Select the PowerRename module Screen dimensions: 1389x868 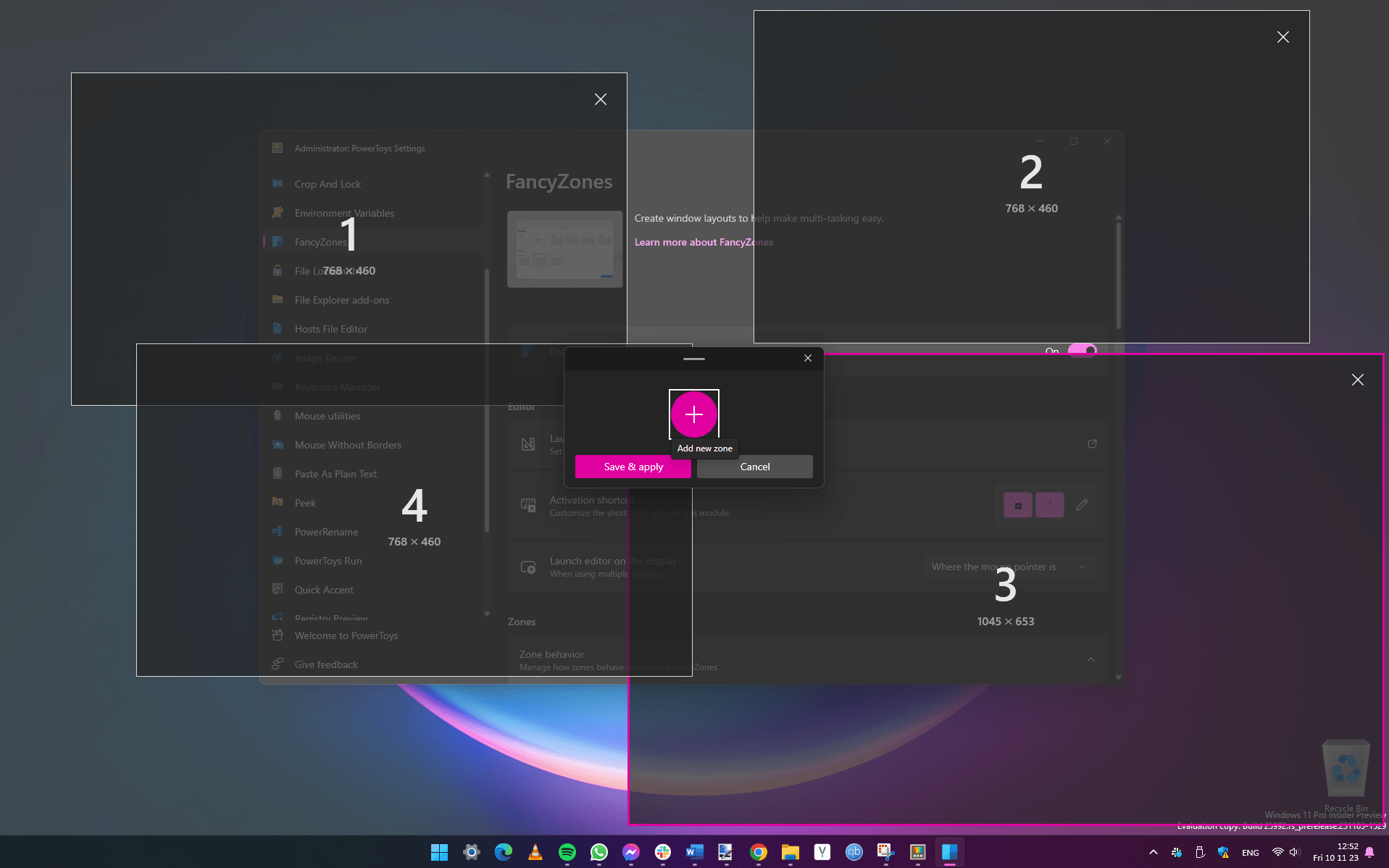point(328,531)
